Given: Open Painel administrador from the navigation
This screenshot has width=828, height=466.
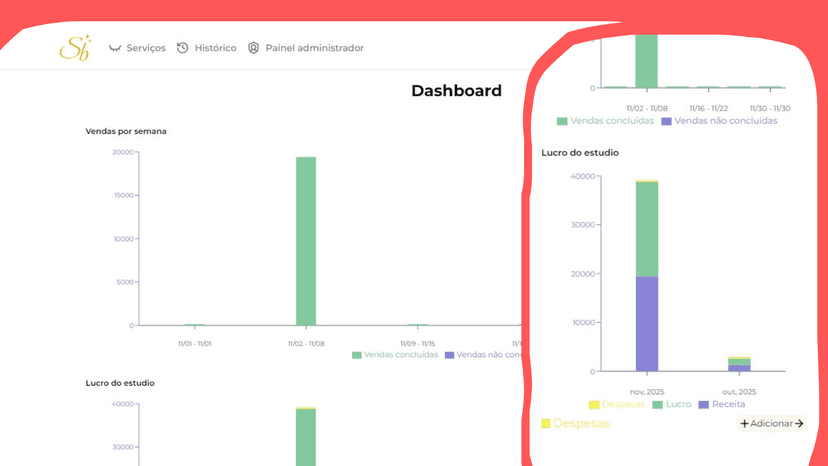Looking at the screenshot, I should pos(314,48).
